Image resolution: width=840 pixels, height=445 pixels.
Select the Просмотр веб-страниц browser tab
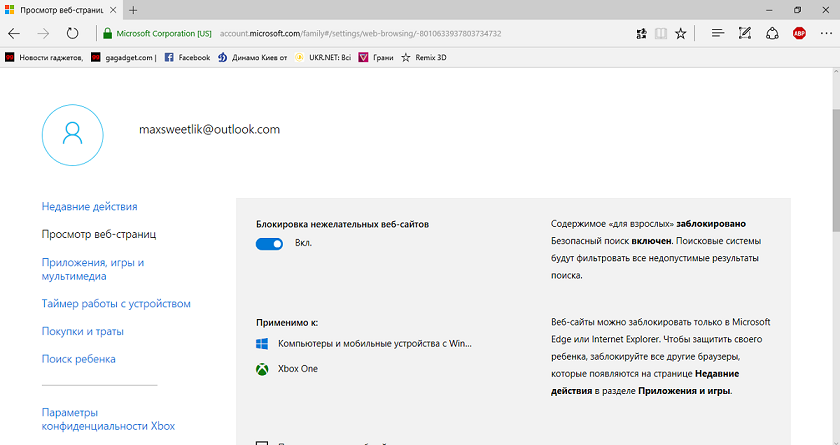[62, 10]
